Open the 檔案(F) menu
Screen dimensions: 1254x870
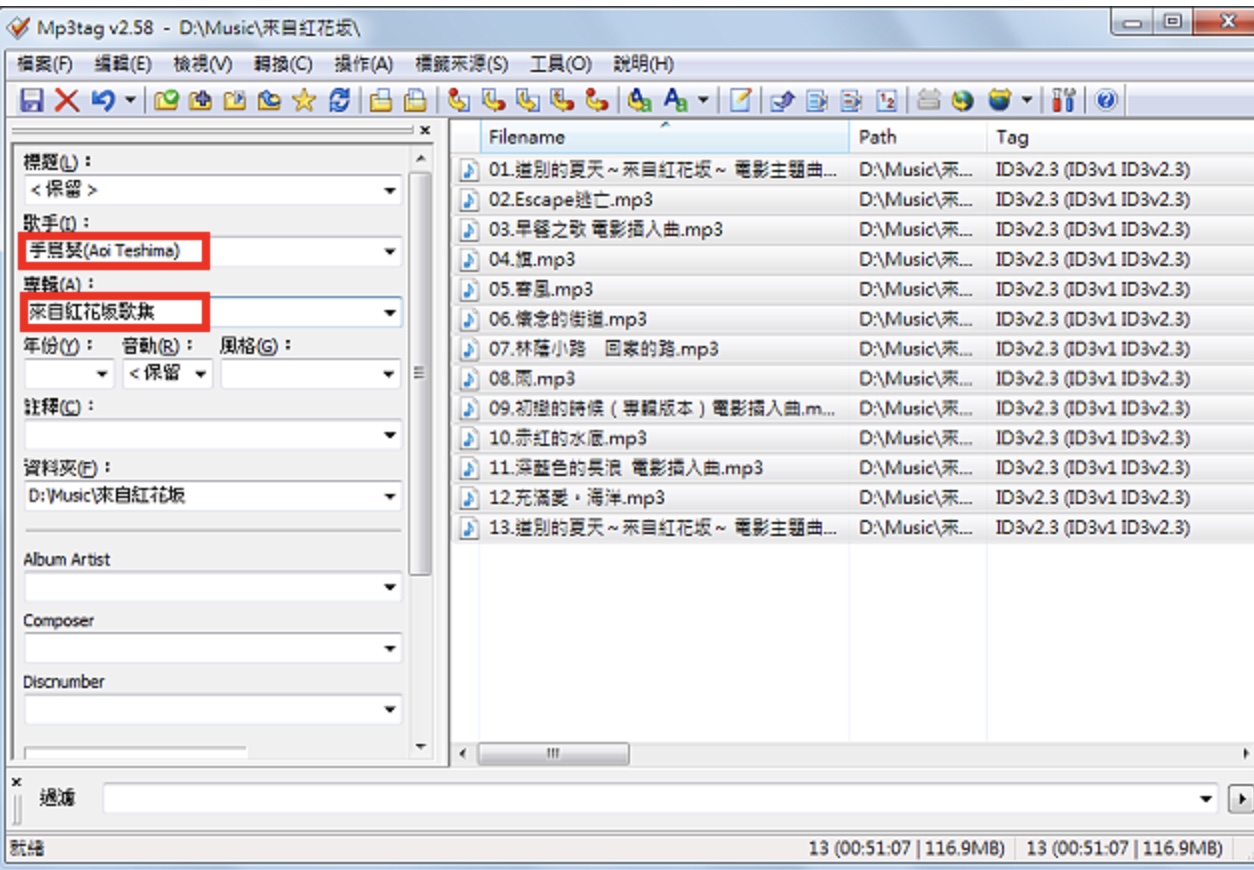(x=45, y=64)
